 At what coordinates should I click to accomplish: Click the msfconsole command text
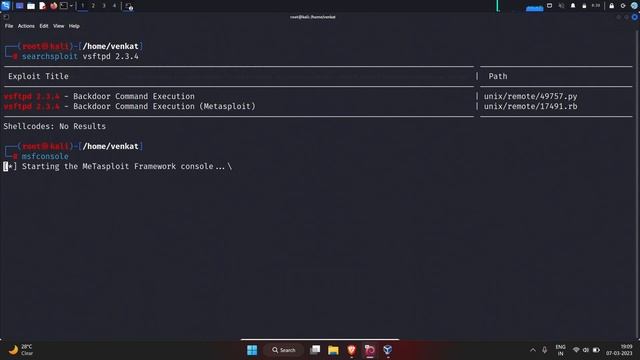45,156
